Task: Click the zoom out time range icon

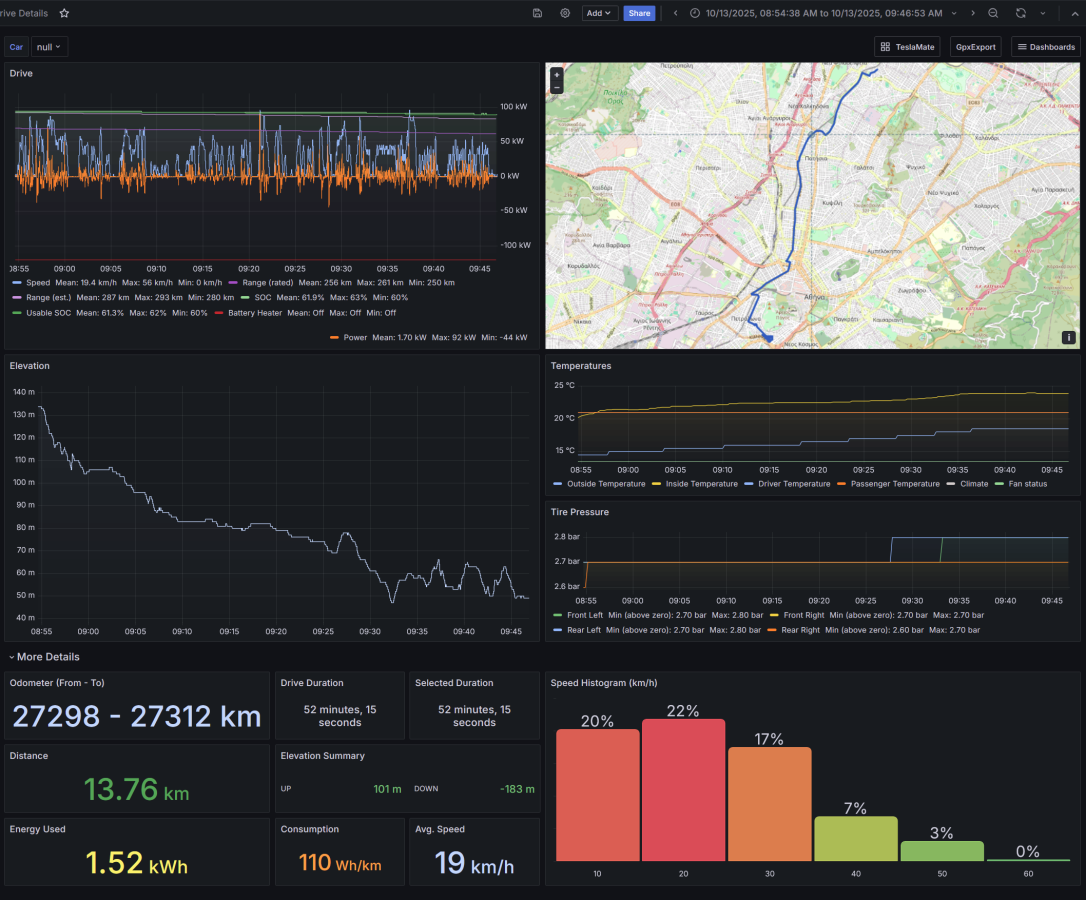Action: coord(993,13)
